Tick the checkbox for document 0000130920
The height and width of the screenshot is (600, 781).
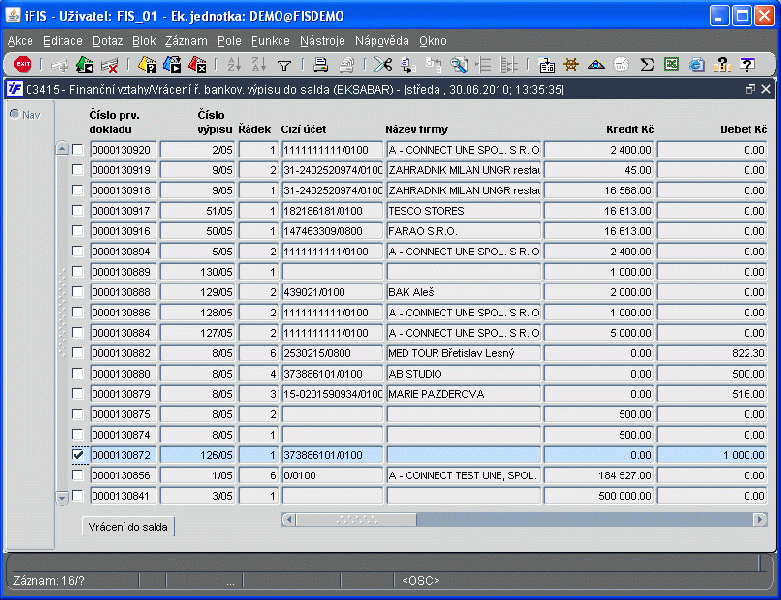coord(78,150)
